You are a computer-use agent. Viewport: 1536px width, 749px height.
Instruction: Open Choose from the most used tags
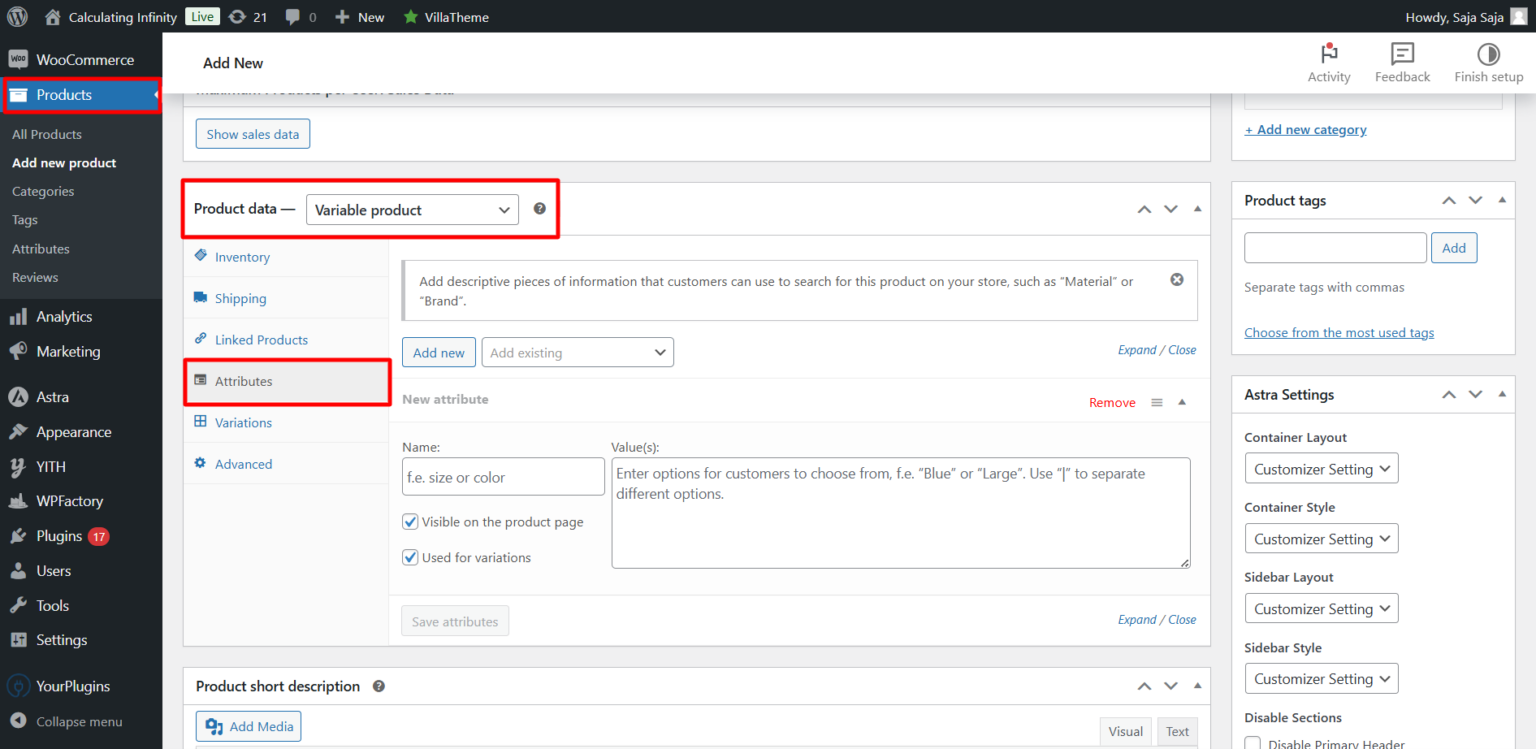pos(1339,332)
